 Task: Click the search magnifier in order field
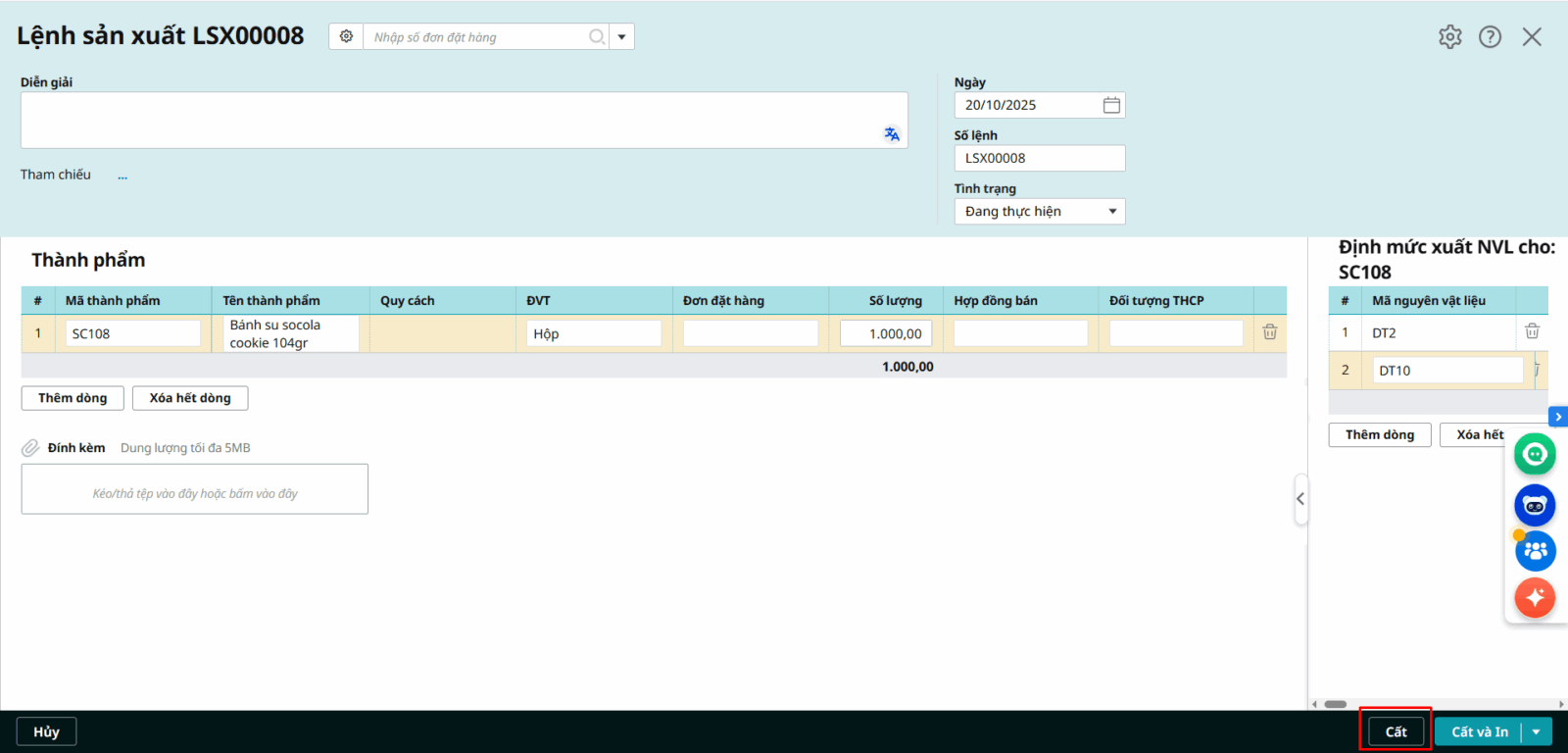(x=596, y=37)
